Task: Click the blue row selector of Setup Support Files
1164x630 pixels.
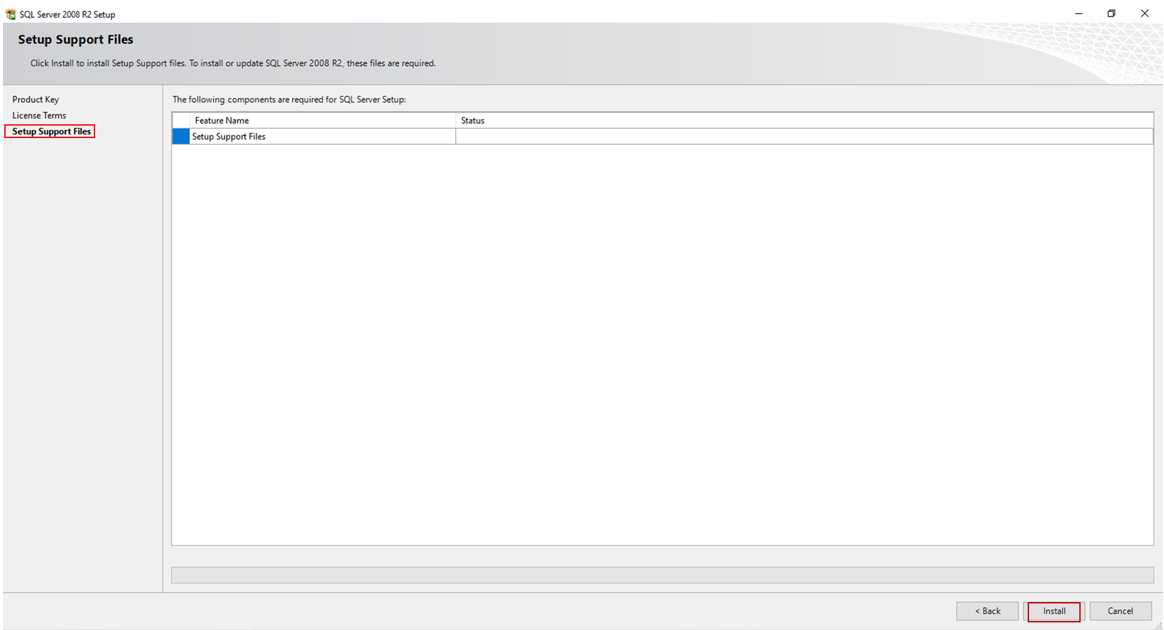Action: point(181,137)
